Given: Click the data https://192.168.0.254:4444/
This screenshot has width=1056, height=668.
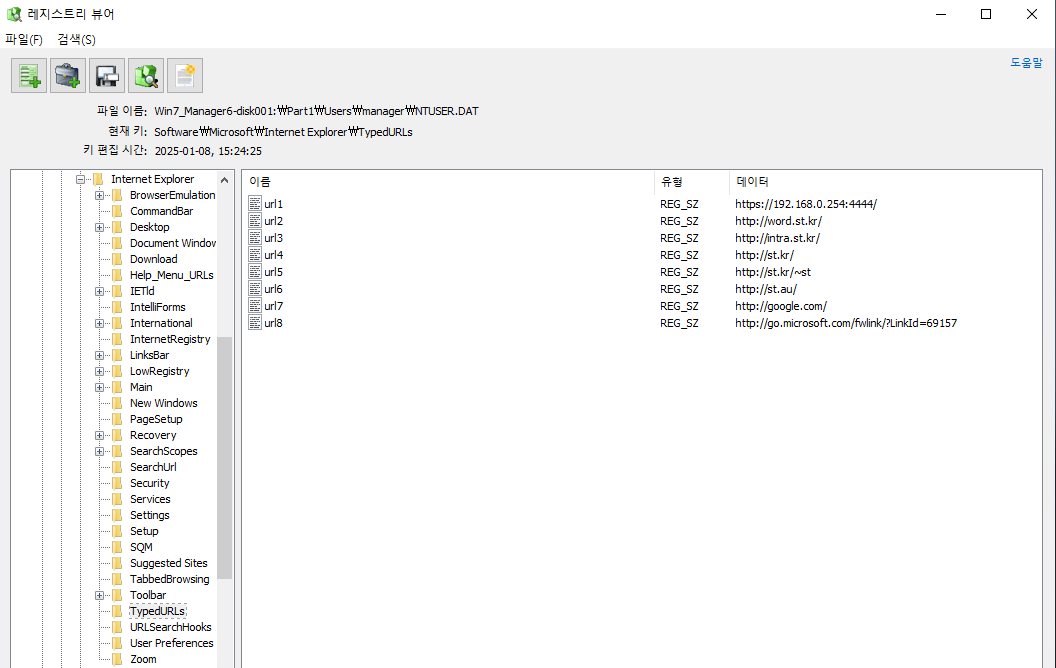Looking at the screenshot, I should click(x=806, y=203).
